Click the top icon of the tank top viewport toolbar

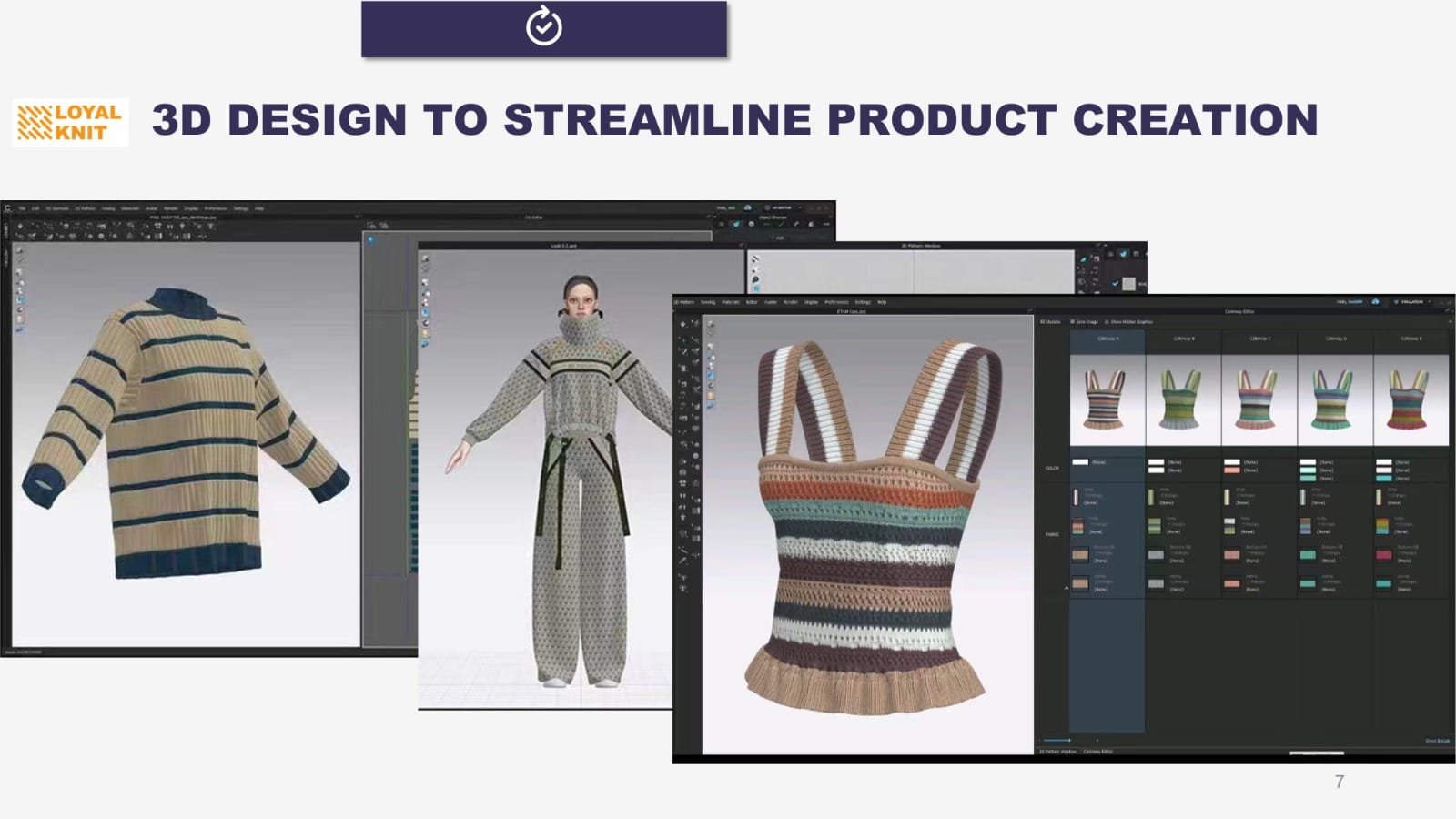(711, 324)
